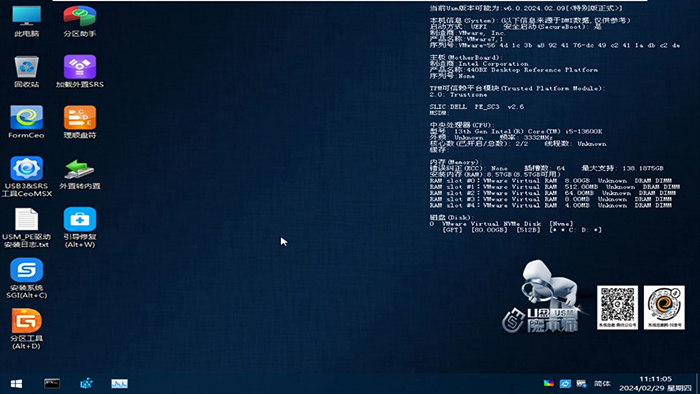Click 引导修复 (Alt+W) icon

[79, 227]
